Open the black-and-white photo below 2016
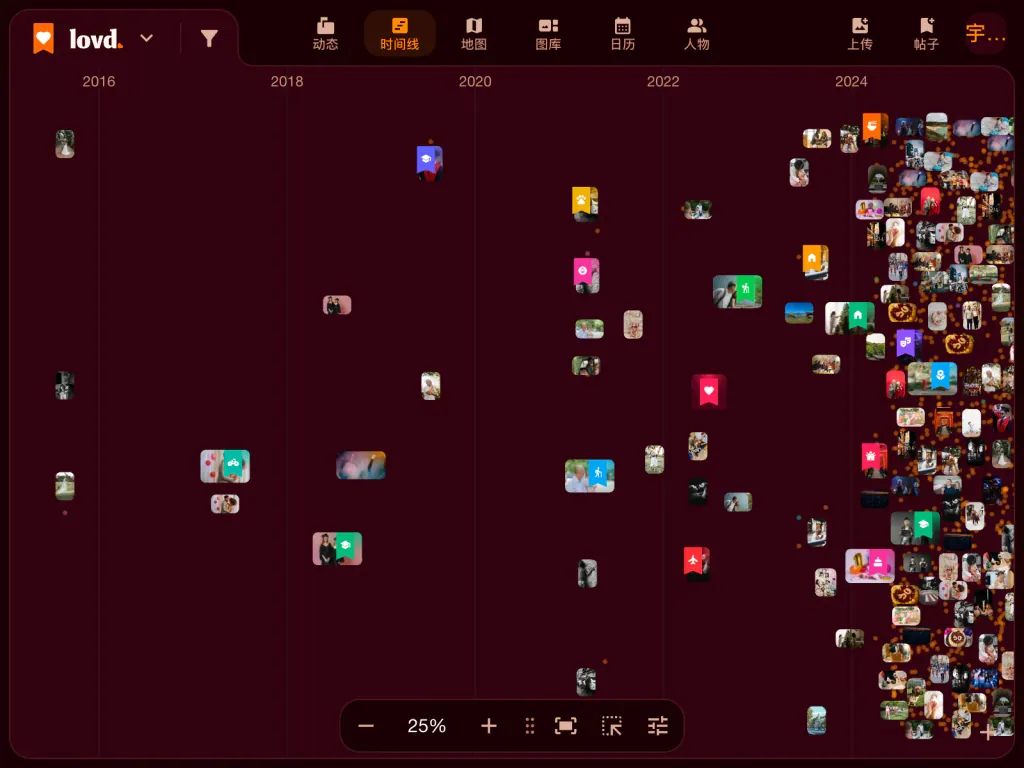Image resolution: width=1024 pixels, height=768 pixels. 65,385
